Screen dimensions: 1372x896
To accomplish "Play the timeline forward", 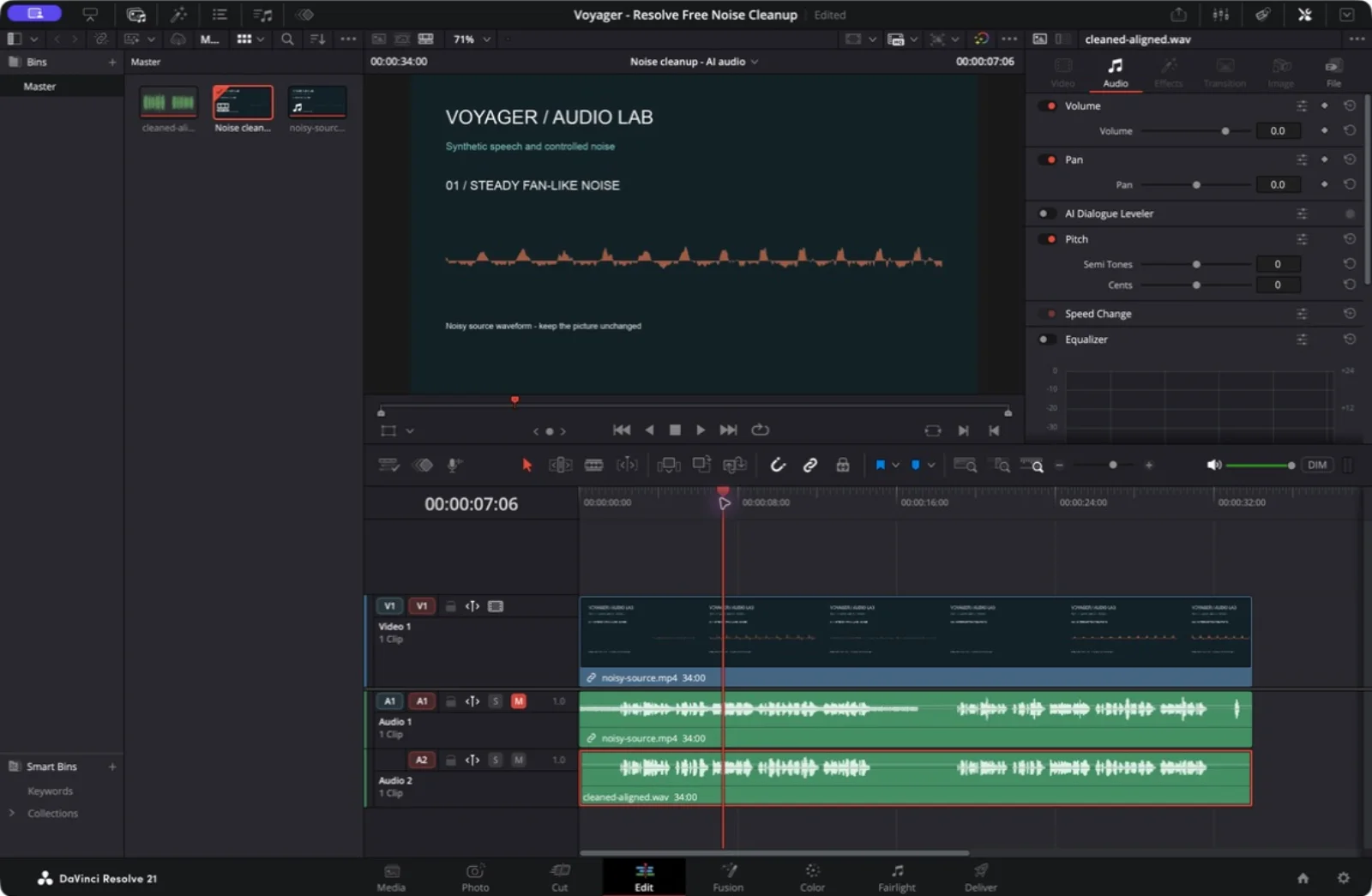I will pyautogui.click(x=701, y=430).
